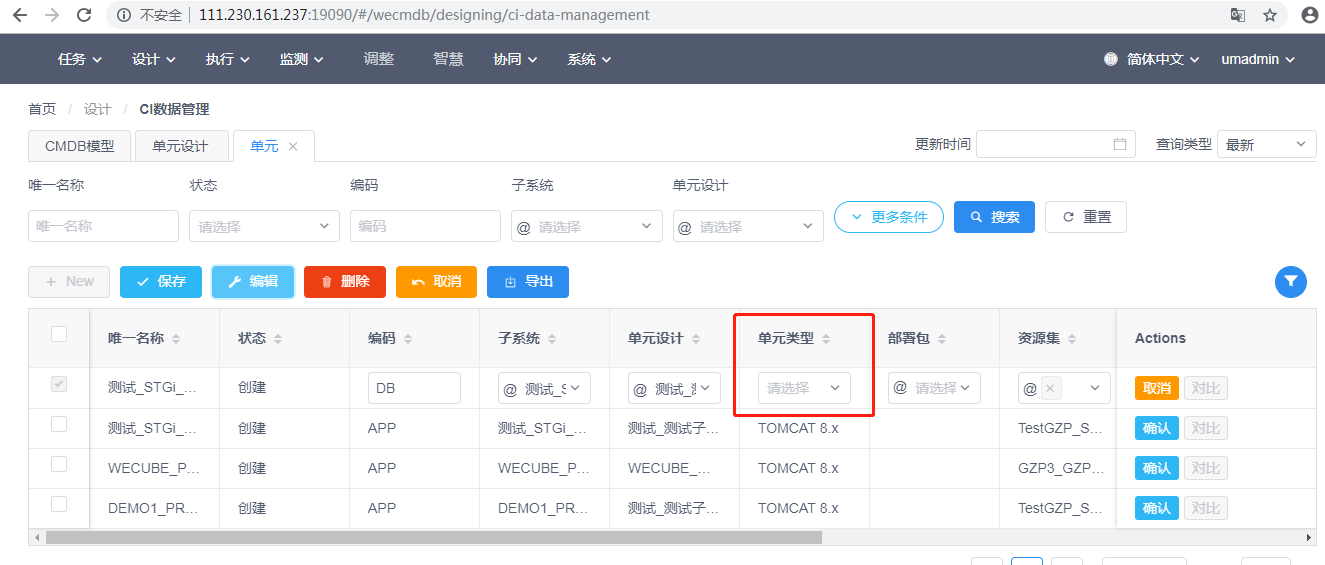Click right arrow of horizontal scrollbar

pos(1309,538)
